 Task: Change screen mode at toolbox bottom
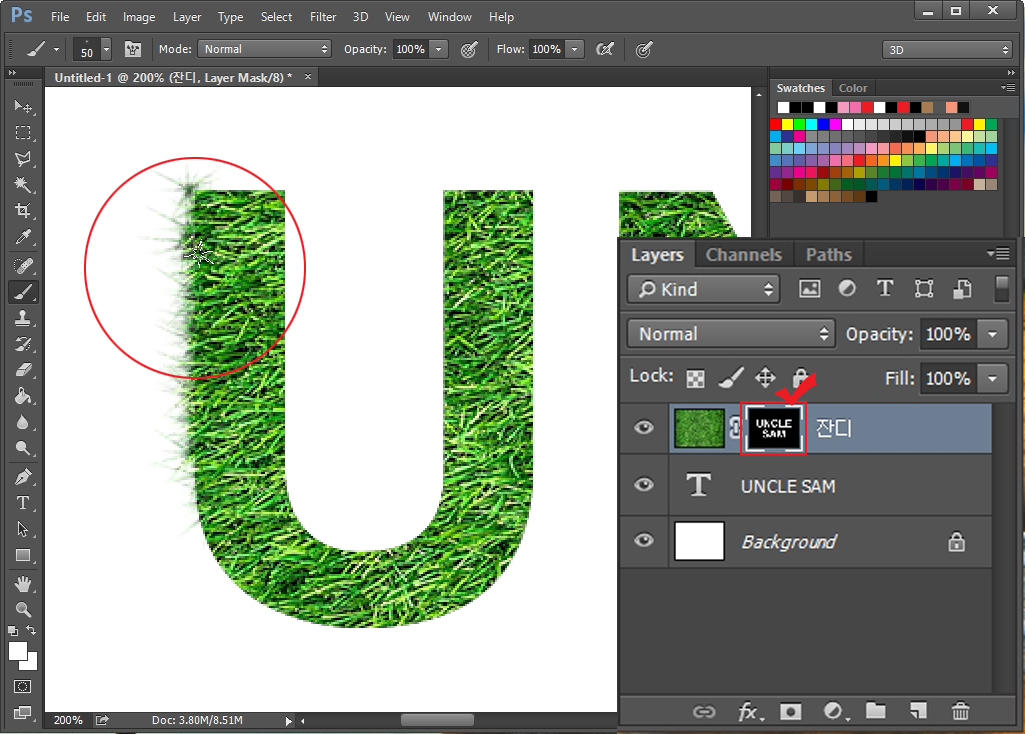(23, 712)
